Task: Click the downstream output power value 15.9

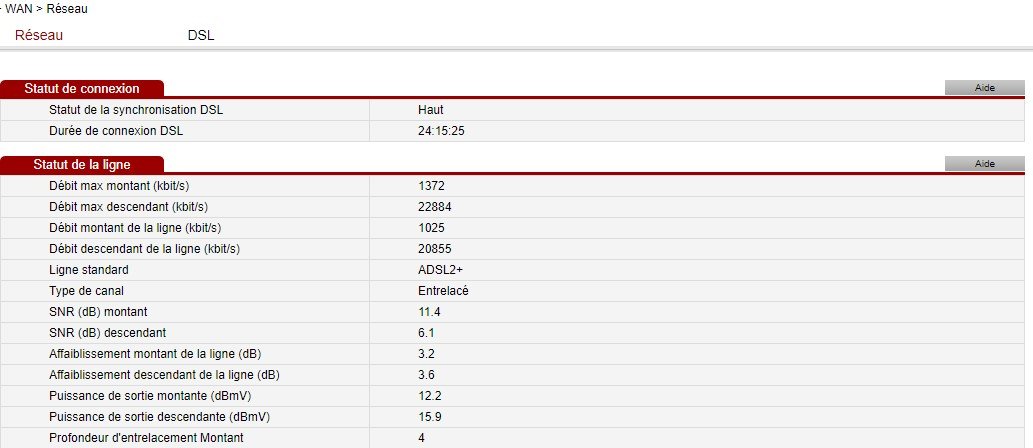Action: [x=429, y=417]
